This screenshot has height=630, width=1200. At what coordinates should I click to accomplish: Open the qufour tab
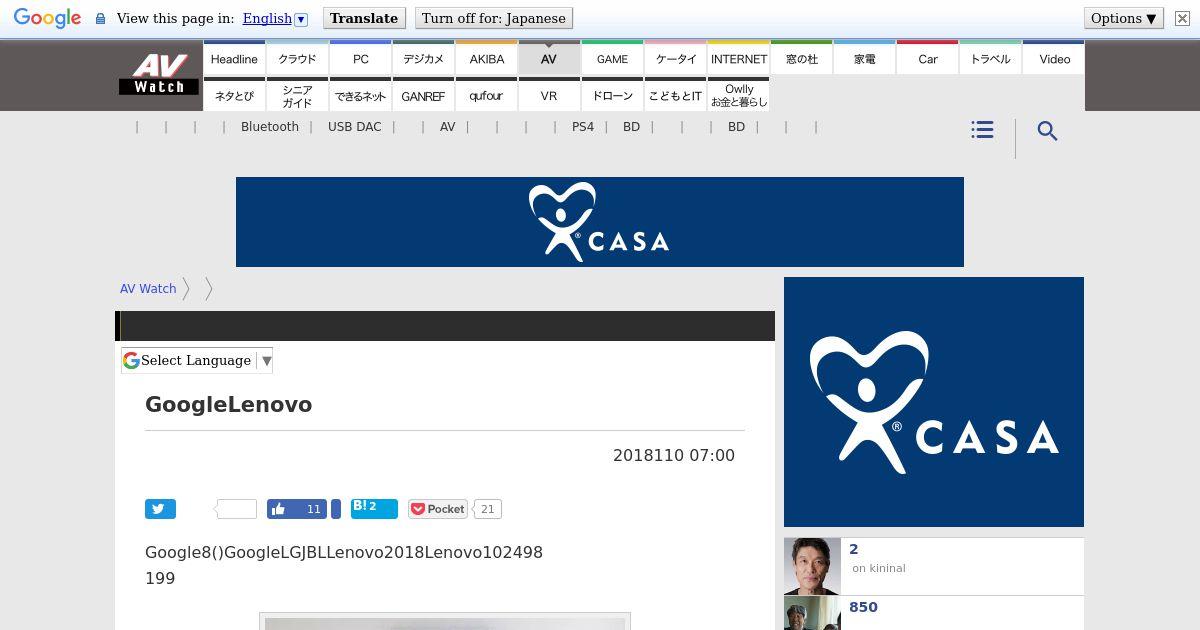coord(486,95)
